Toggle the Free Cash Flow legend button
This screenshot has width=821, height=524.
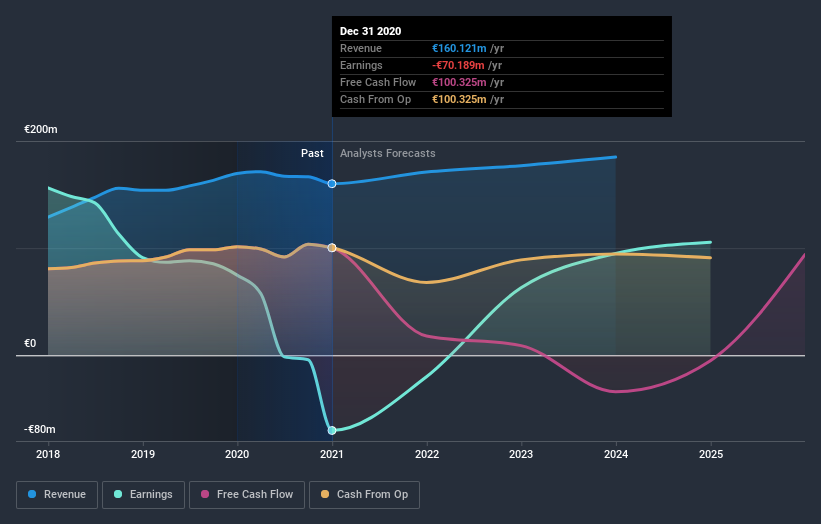click(x=247, y=495)
